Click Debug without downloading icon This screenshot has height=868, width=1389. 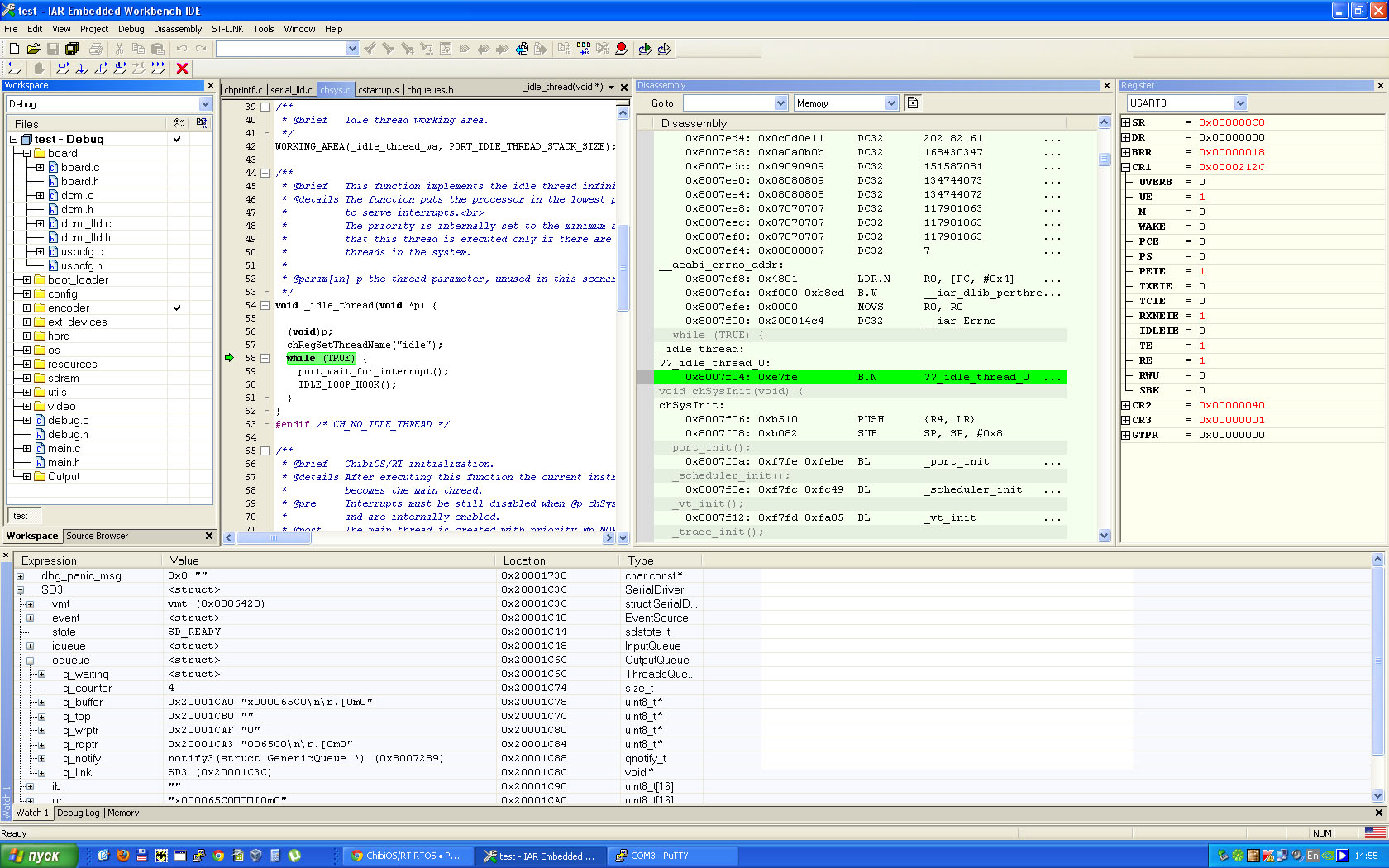664,49
